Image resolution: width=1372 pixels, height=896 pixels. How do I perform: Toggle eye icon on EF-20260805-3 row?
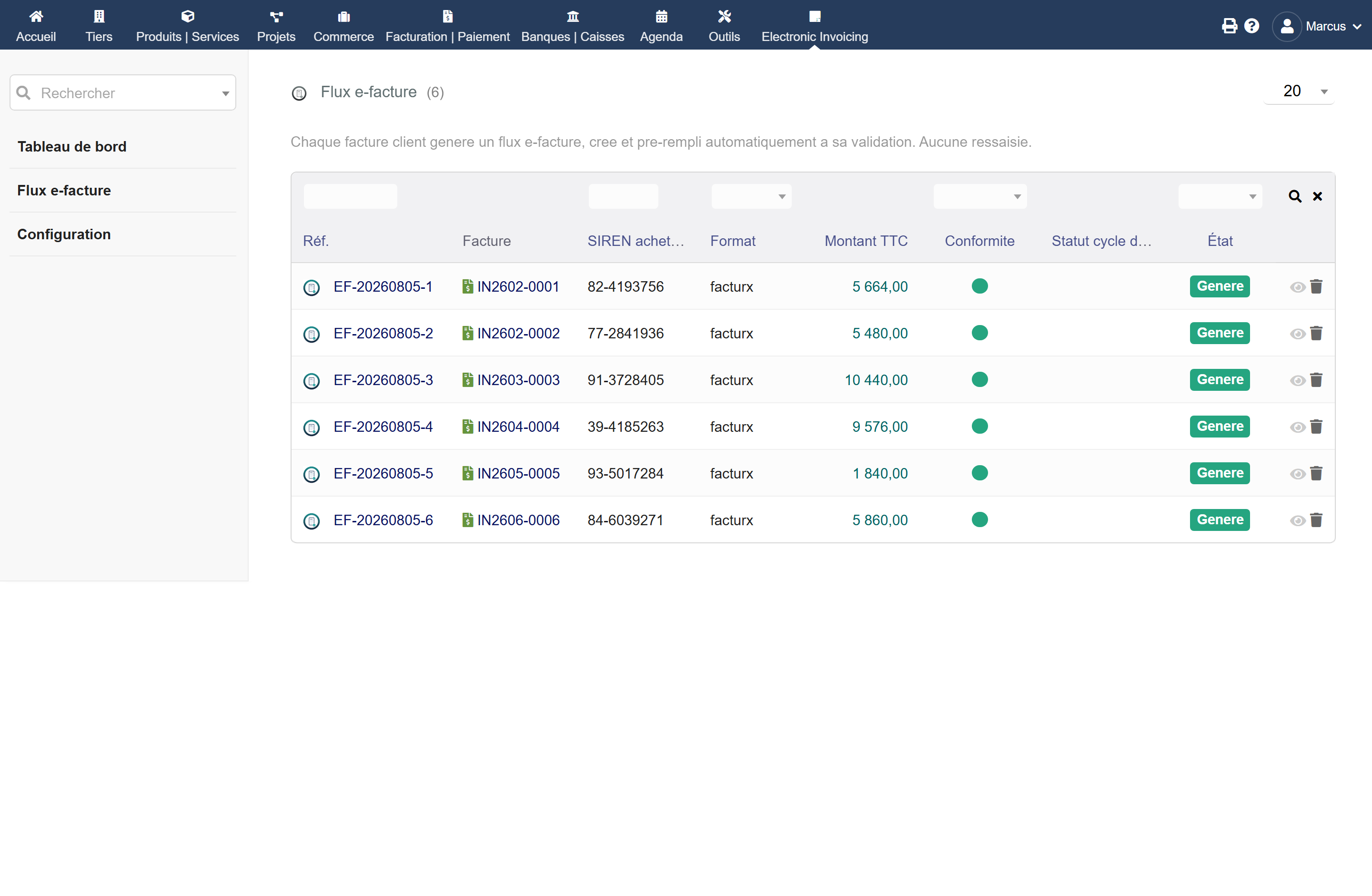pos(1297,380)
